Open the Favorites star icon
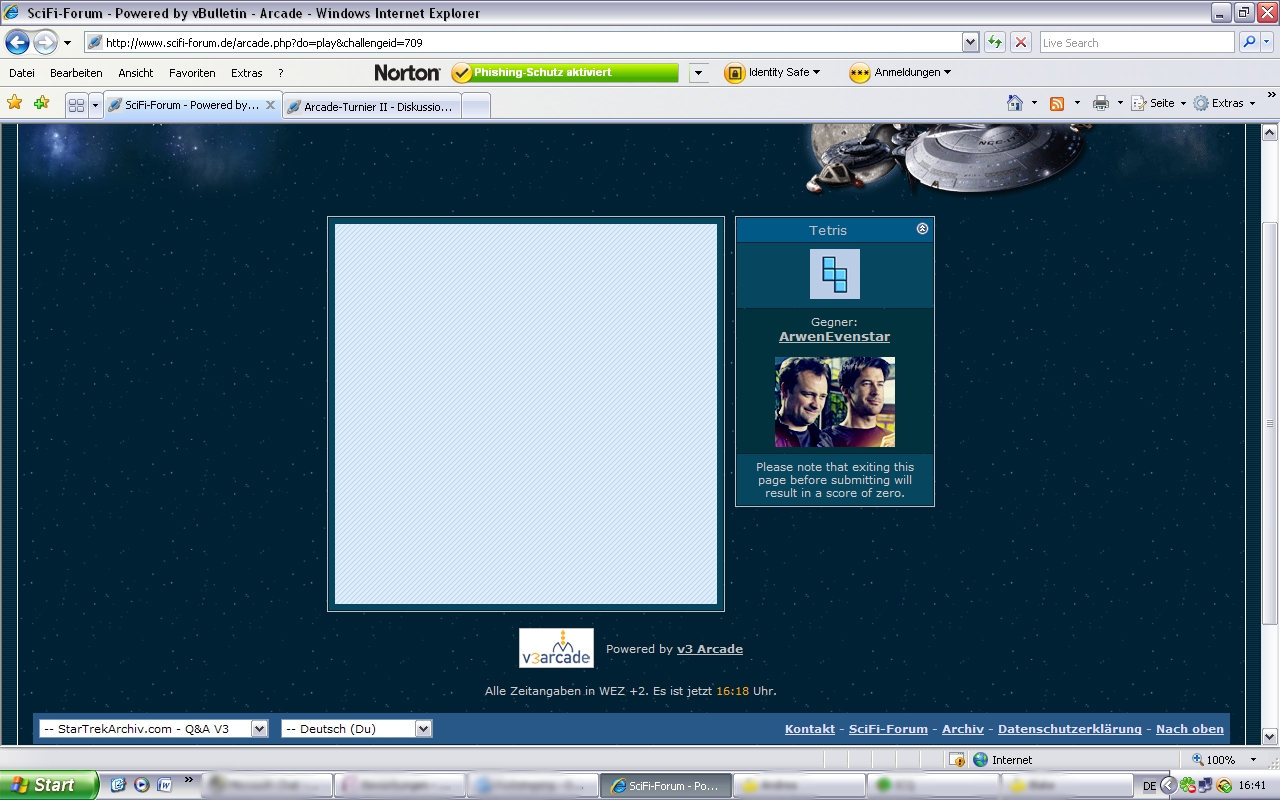The height and width of the screenshot is (800, 1280). coord(15,103)
